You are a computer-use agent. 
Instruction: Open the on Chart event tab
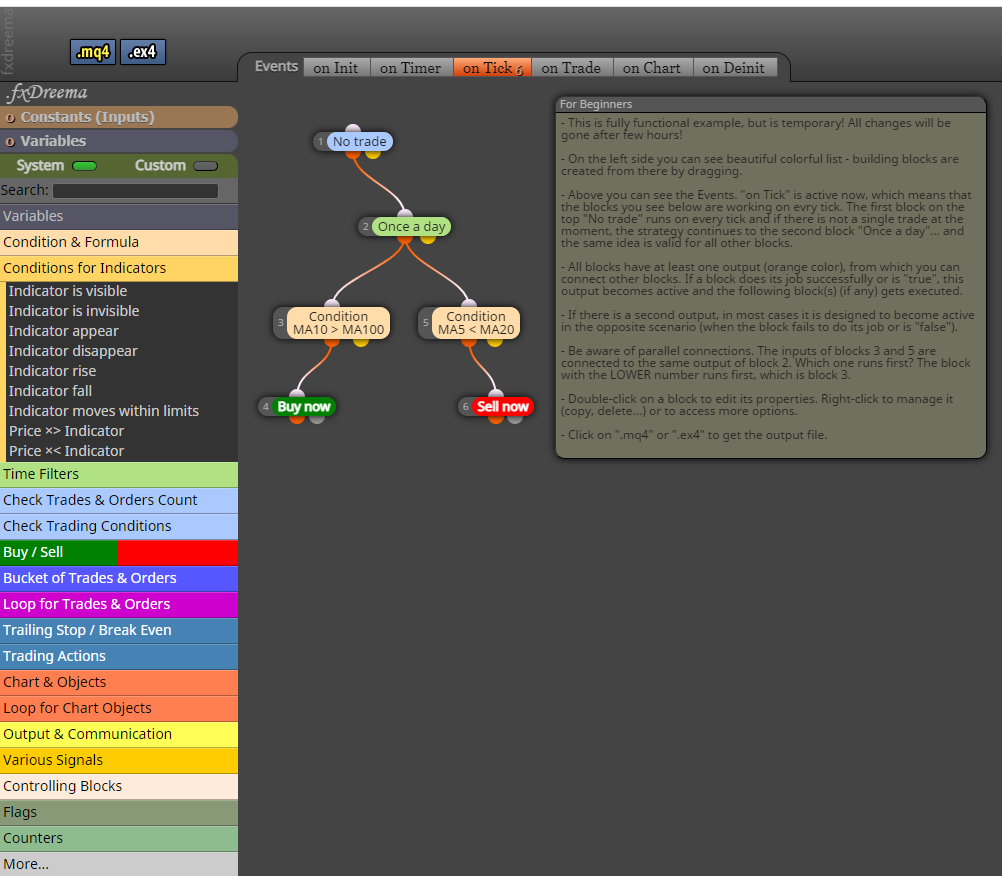pos(652,68)
